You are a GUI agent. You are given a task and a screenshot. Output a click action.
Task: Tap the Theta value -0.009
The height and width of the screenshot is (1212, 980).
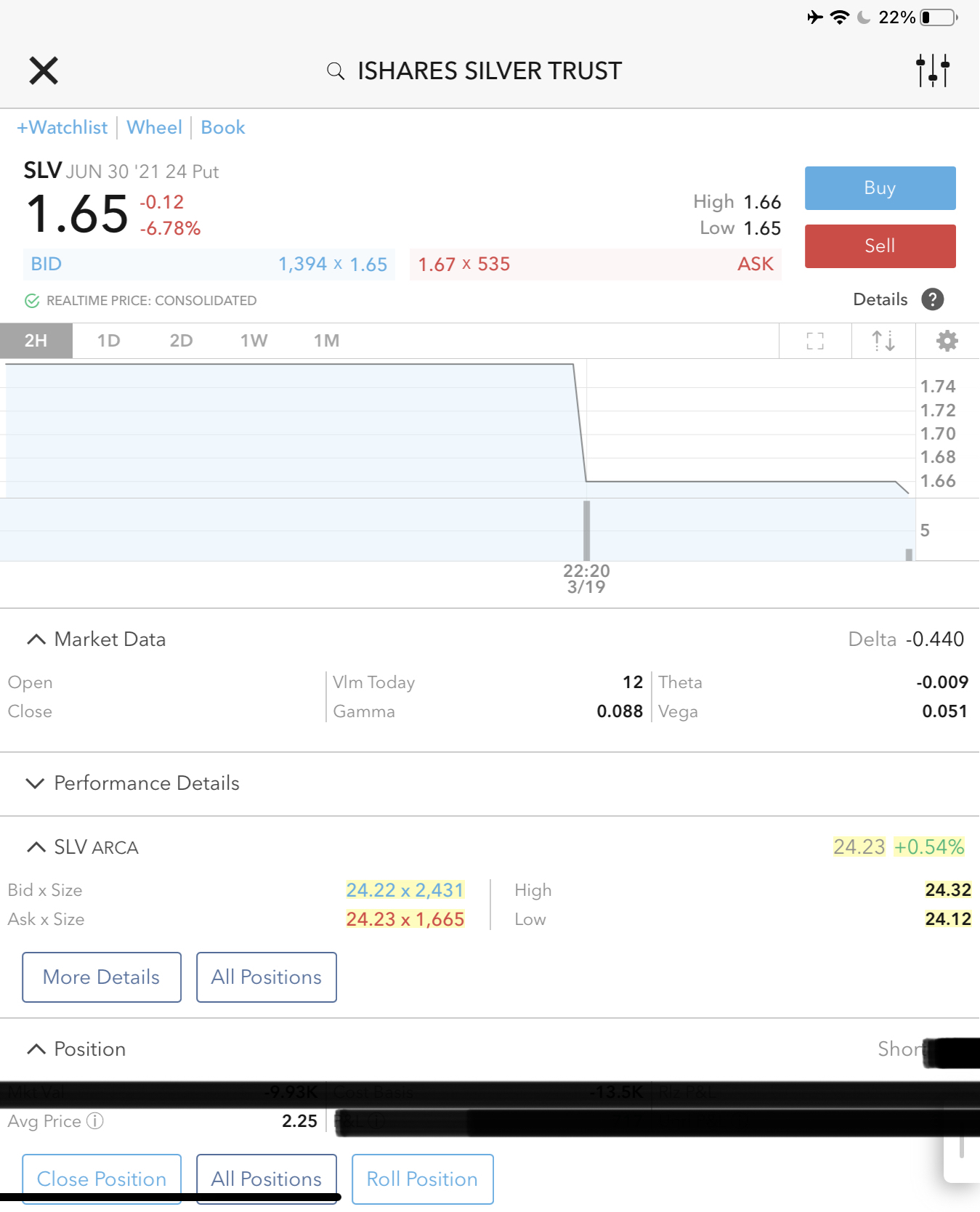pyautogui.click(x=942, y=682)
